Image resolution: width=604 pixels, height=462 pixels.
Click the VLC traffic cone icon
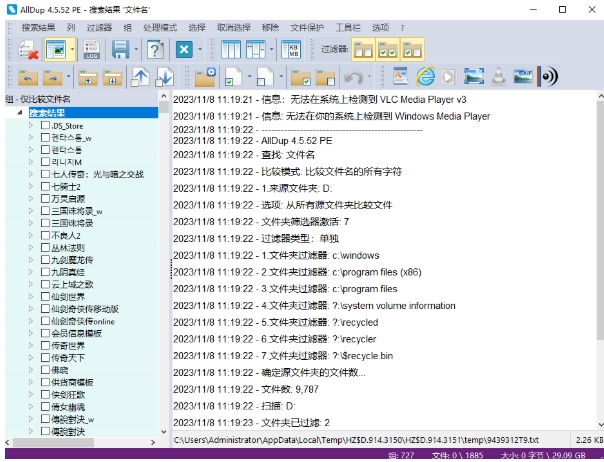click(498, 76)
